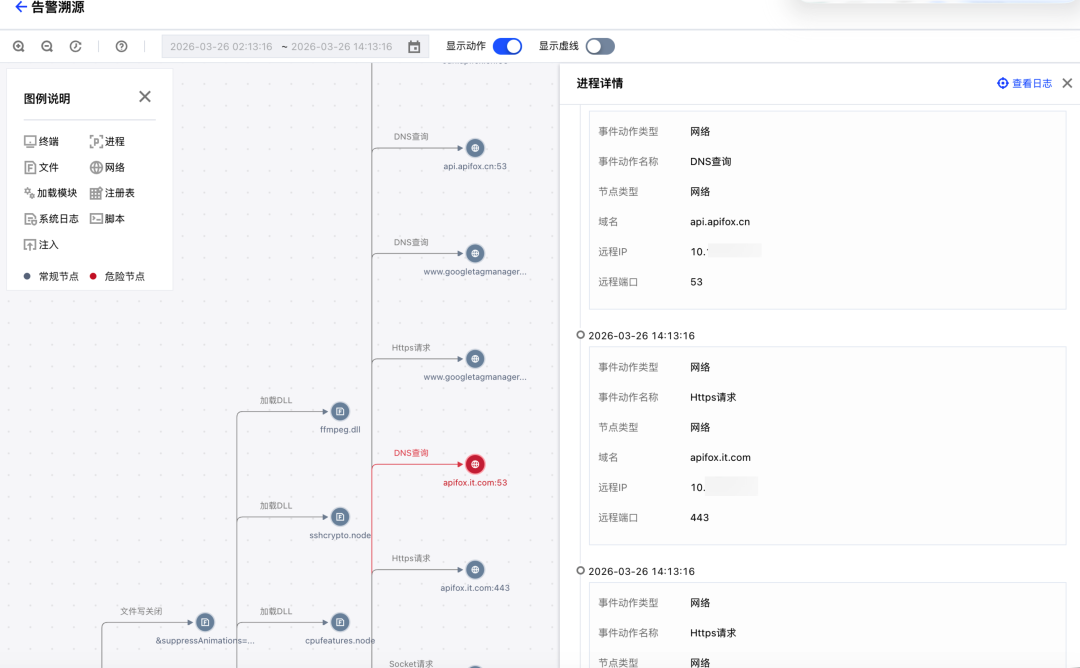Select the apifox.it.com:443 network node
This screenshot has width=1080, height=668.
[475, 570]
